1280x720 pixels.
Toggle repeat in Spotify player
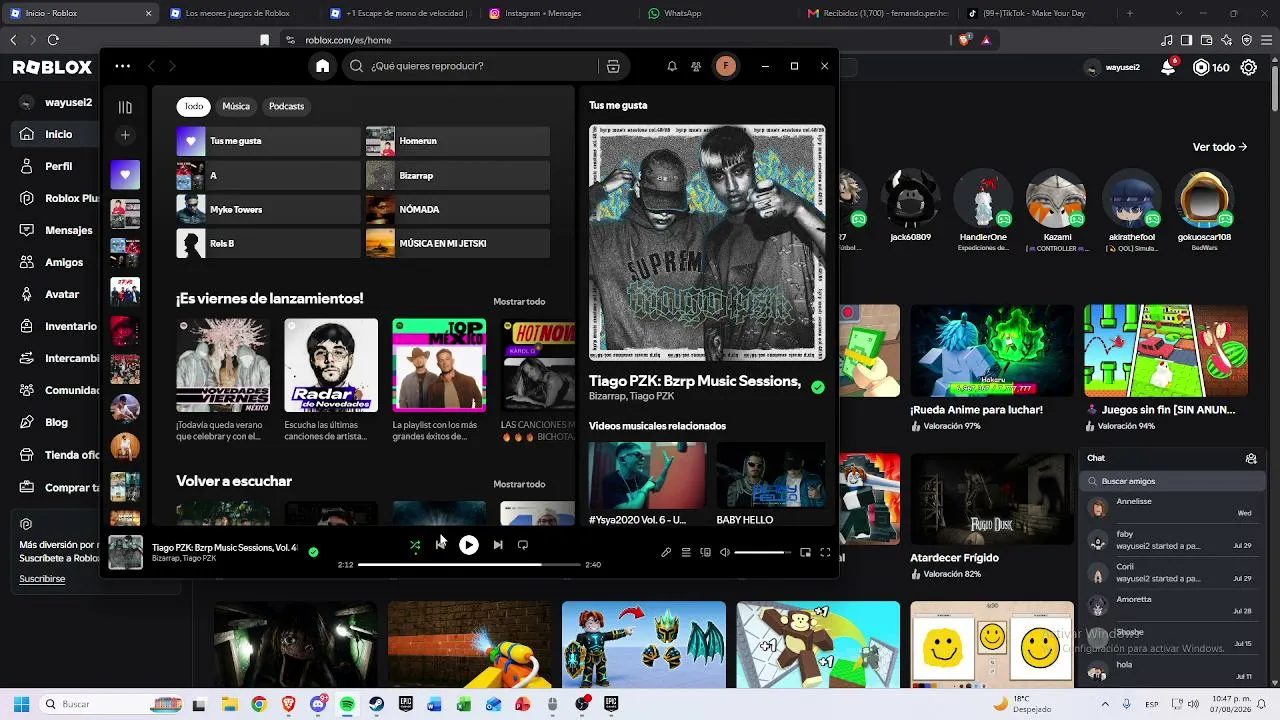(523, 545)
